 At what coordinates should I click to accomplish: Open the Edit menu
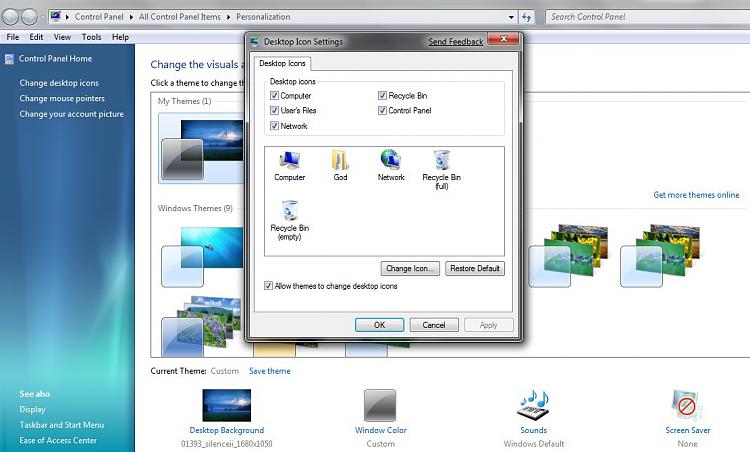[36, 37]
